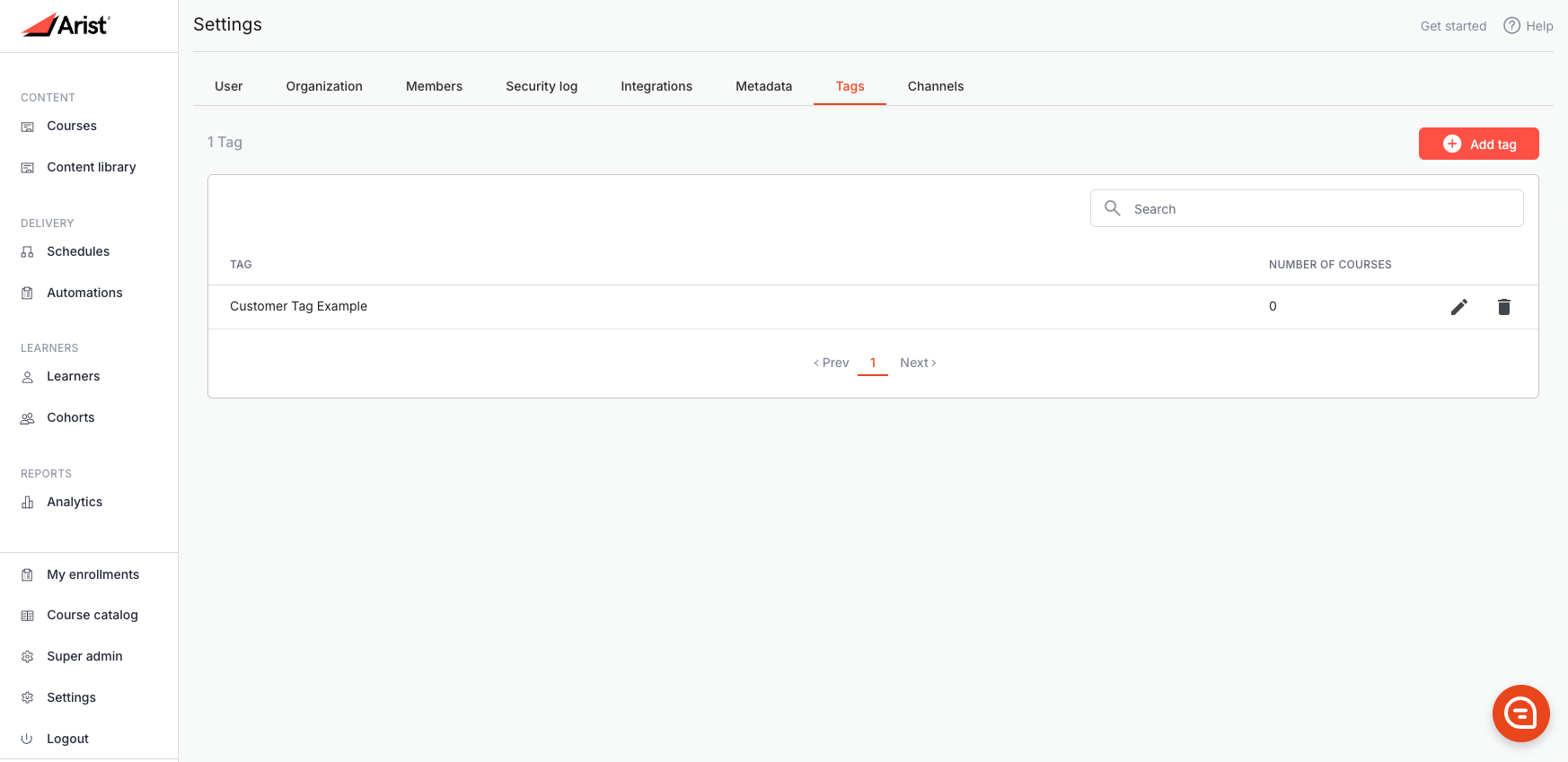
Task: Click the course count value 0
Action: [1273, 306]
